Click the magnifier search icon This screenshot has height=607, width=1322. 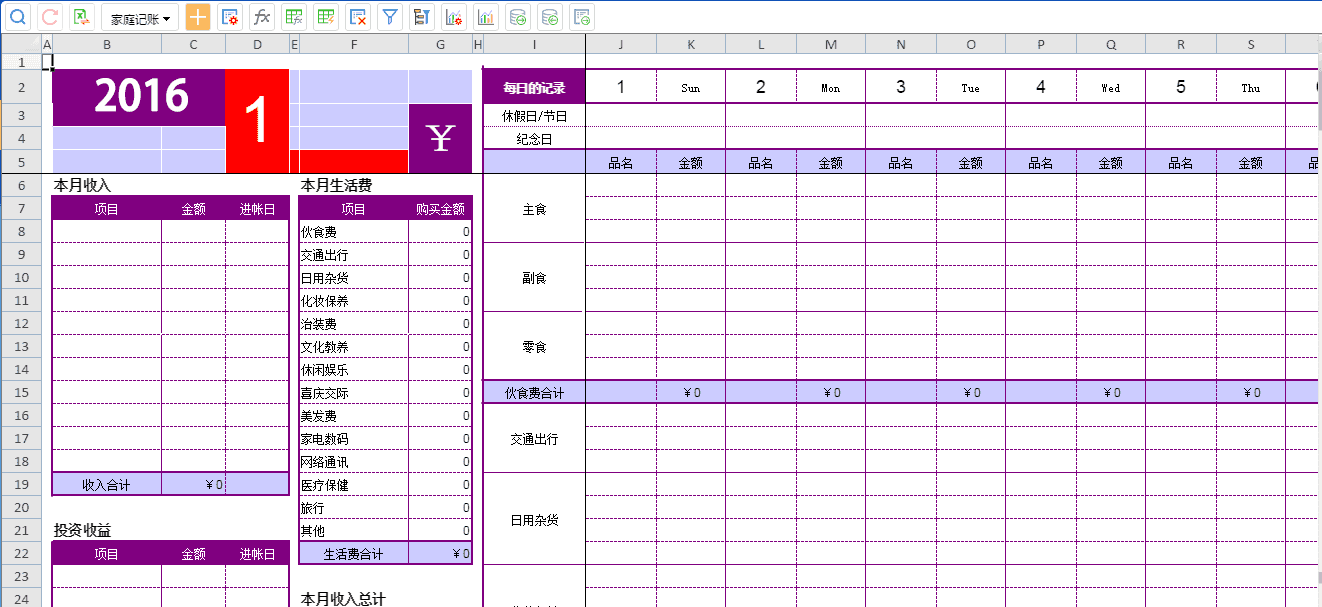(18, 17)
